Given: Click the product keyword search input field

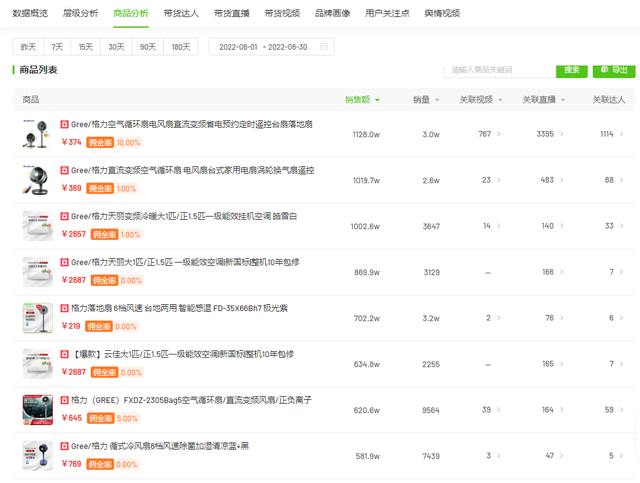Looking at the screenshot, I should click(x=498, y=70).
